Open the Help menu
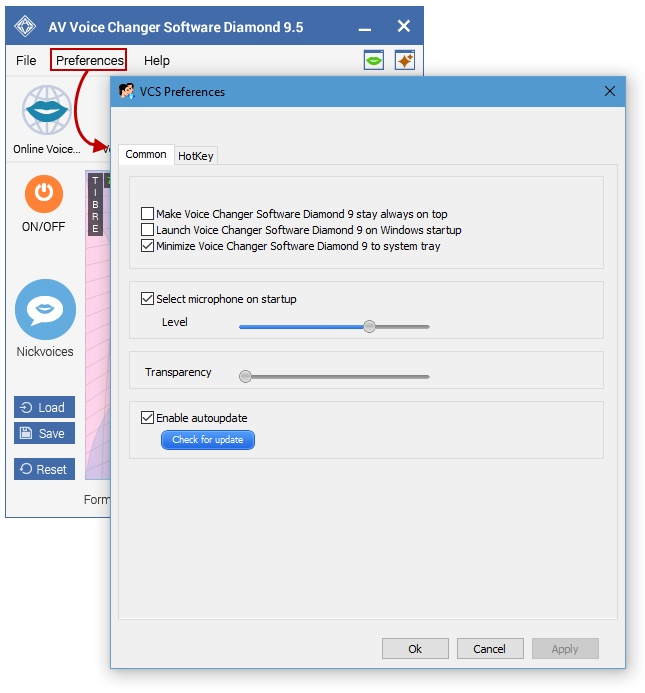Screen dimensions: 645x693 click(x=156, y=60)
